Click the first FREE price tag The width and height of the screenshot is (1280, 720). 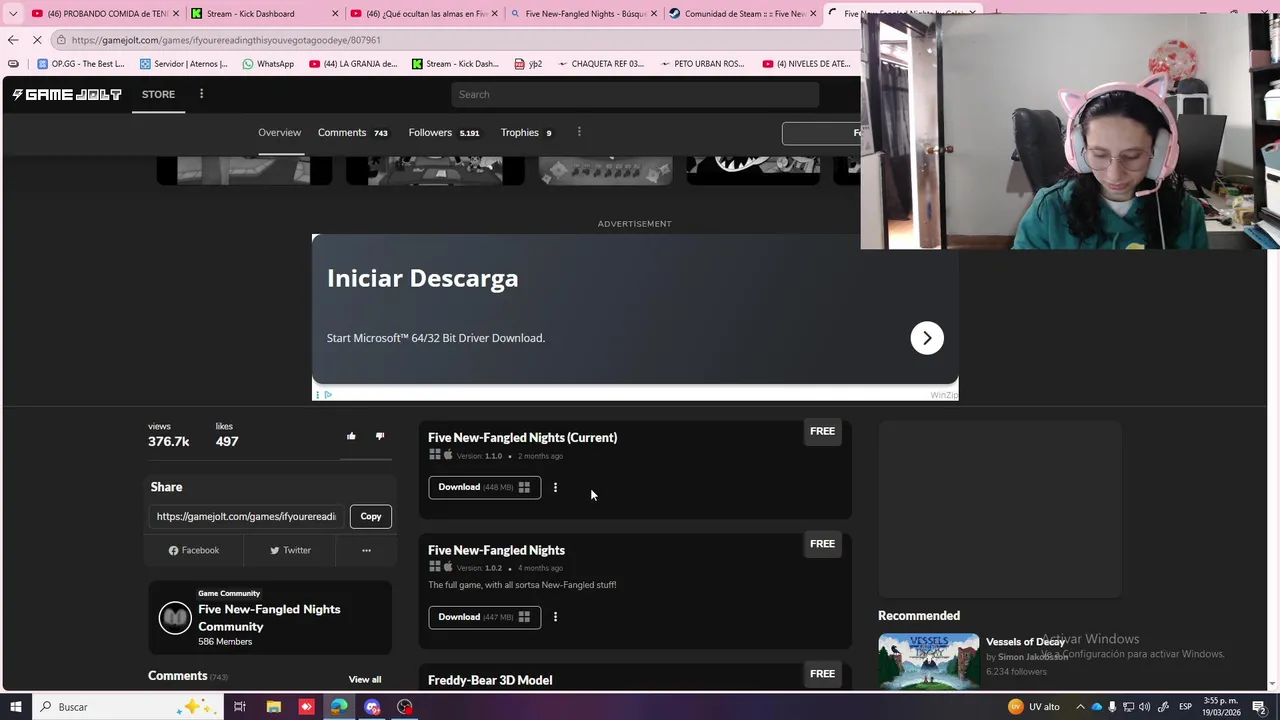tap(822, 431)
